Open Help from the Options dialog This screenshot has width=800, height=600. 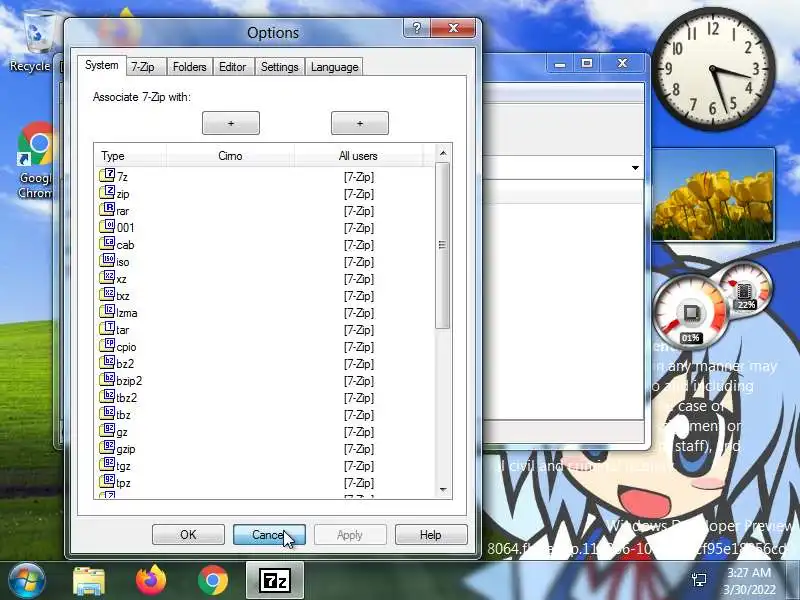[431, 535]
